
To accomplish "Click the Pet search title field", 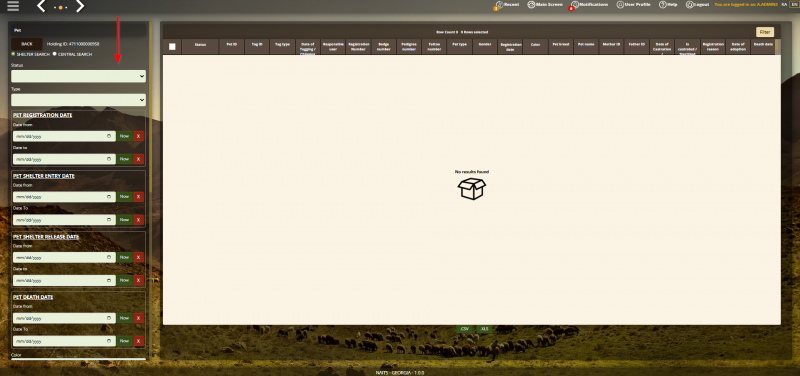I will coord(79,30).
